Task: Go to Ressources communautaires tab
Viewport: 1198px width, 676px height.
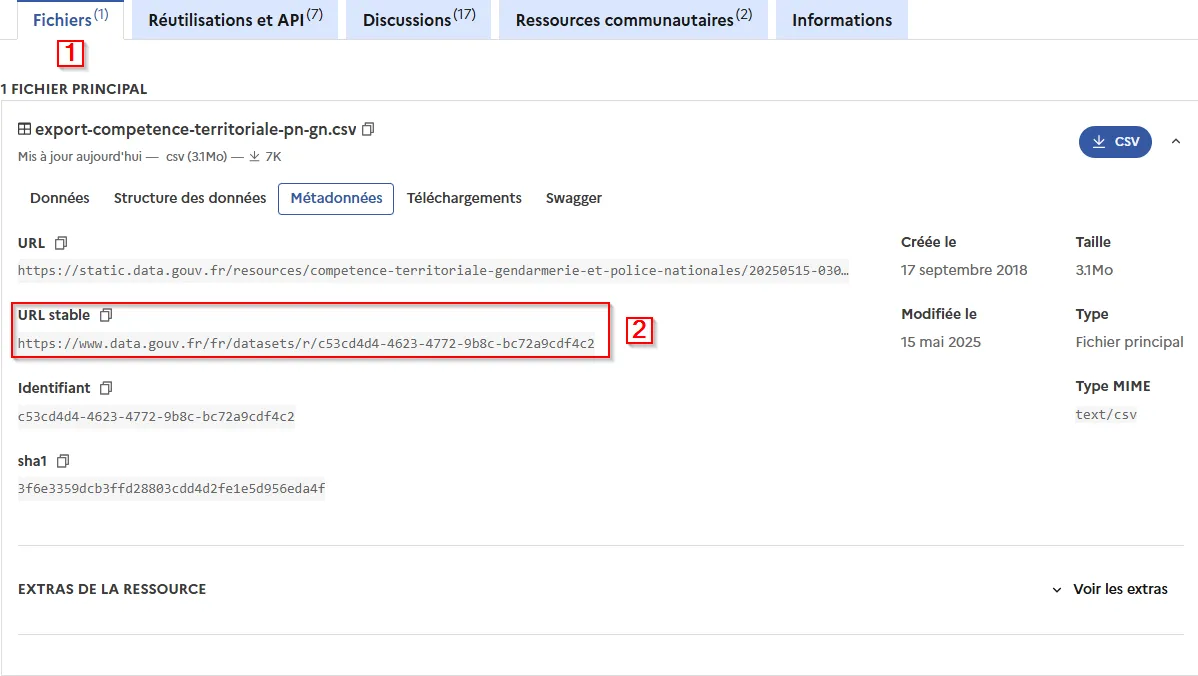Action: 633,19
